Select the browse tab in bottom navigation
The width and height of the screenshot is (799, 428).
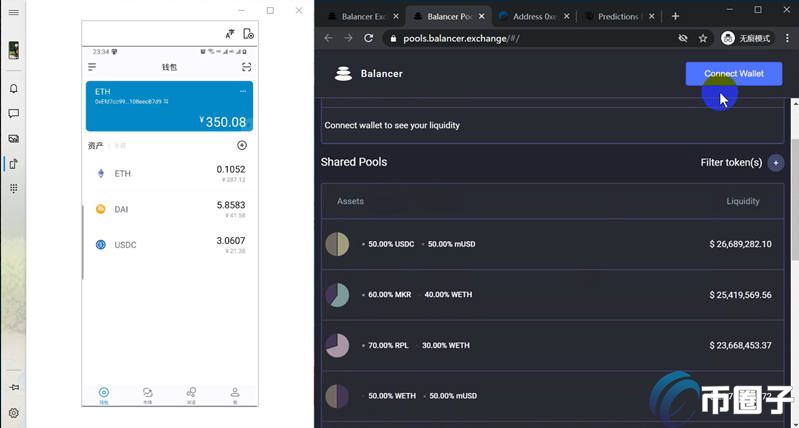point(191,395)
